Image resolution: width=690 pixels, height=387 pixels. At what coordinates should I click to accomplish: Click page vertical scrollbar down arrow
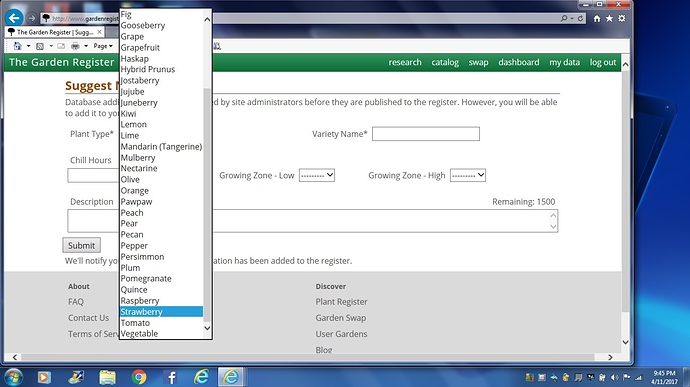tap(625, 342)
